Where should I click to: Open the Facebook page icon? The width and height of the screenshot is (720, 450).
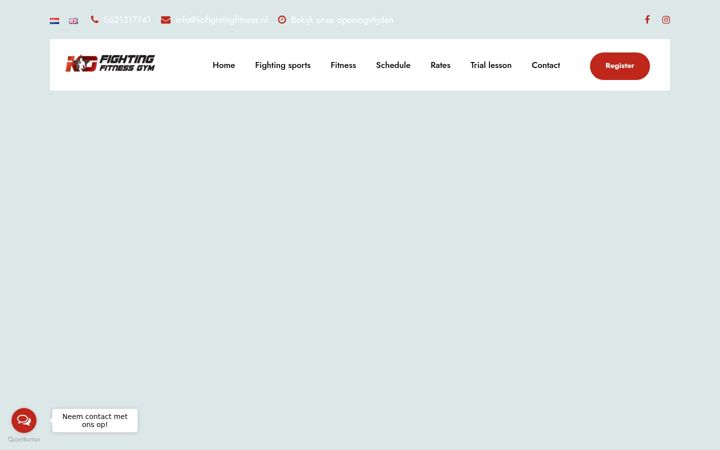point(647,19)
